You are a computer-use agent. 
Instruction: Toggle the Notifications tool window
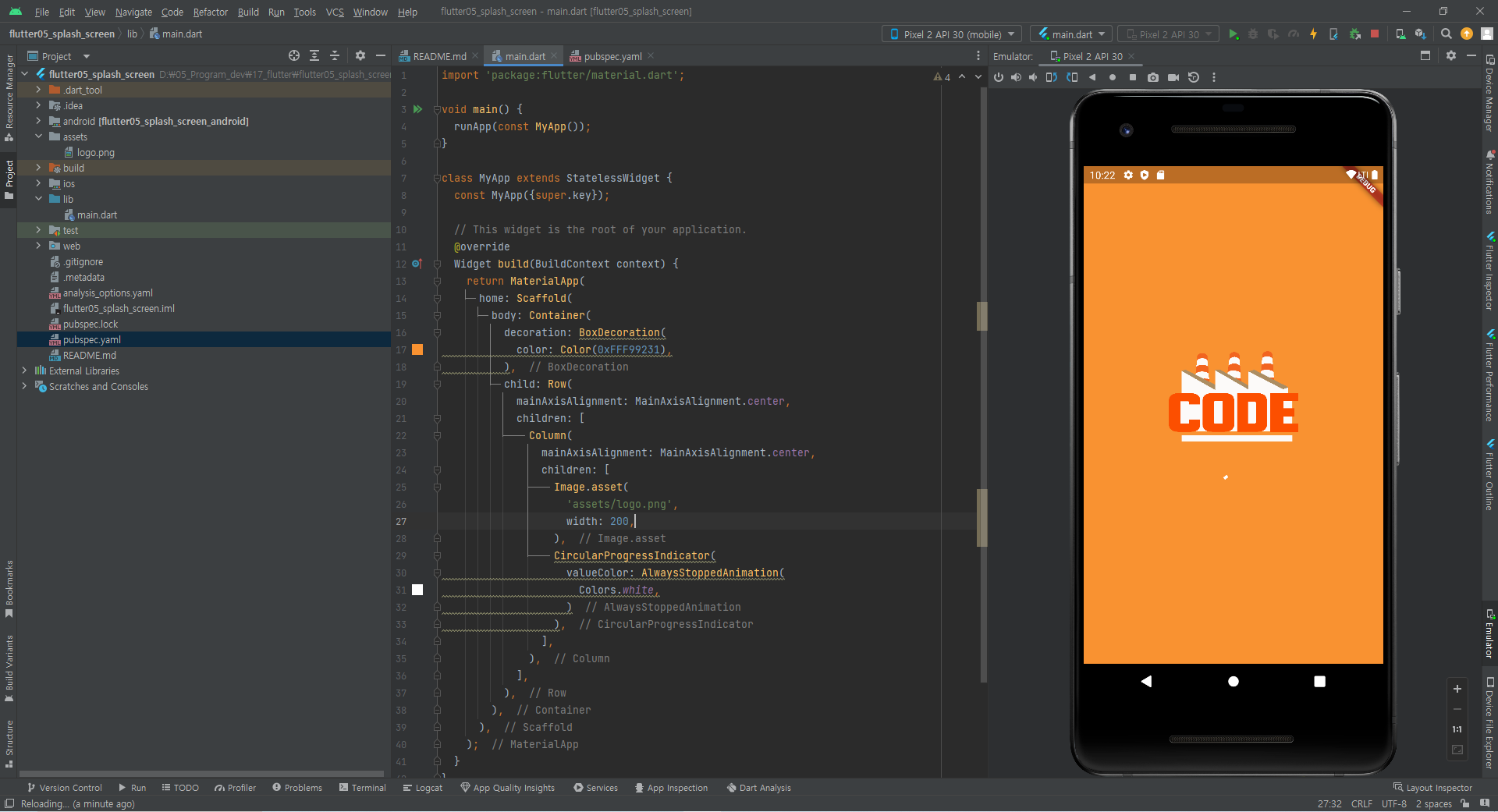(1489, 182)
